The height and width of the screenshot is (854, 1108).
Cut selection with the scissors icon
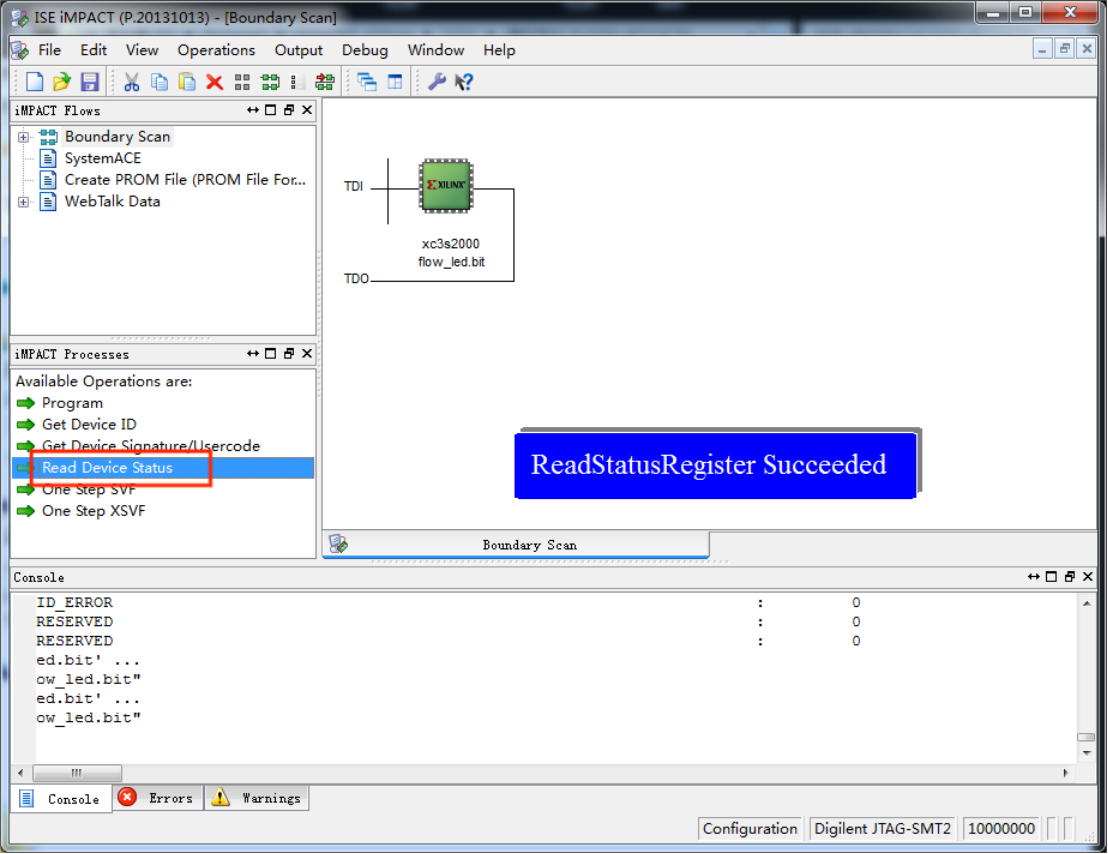coord(131,82)
